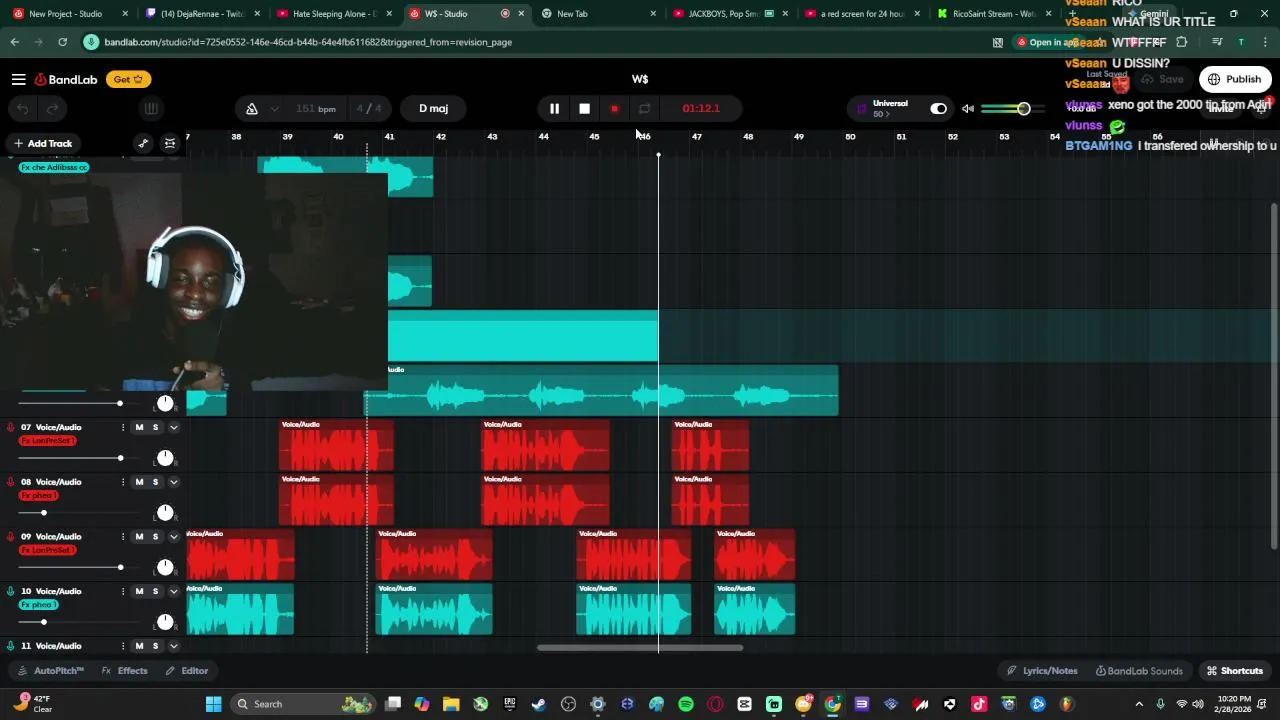Solo track 07 Voice/Audio
This screenshot has width=1280, height=720.
coord(155,427)
